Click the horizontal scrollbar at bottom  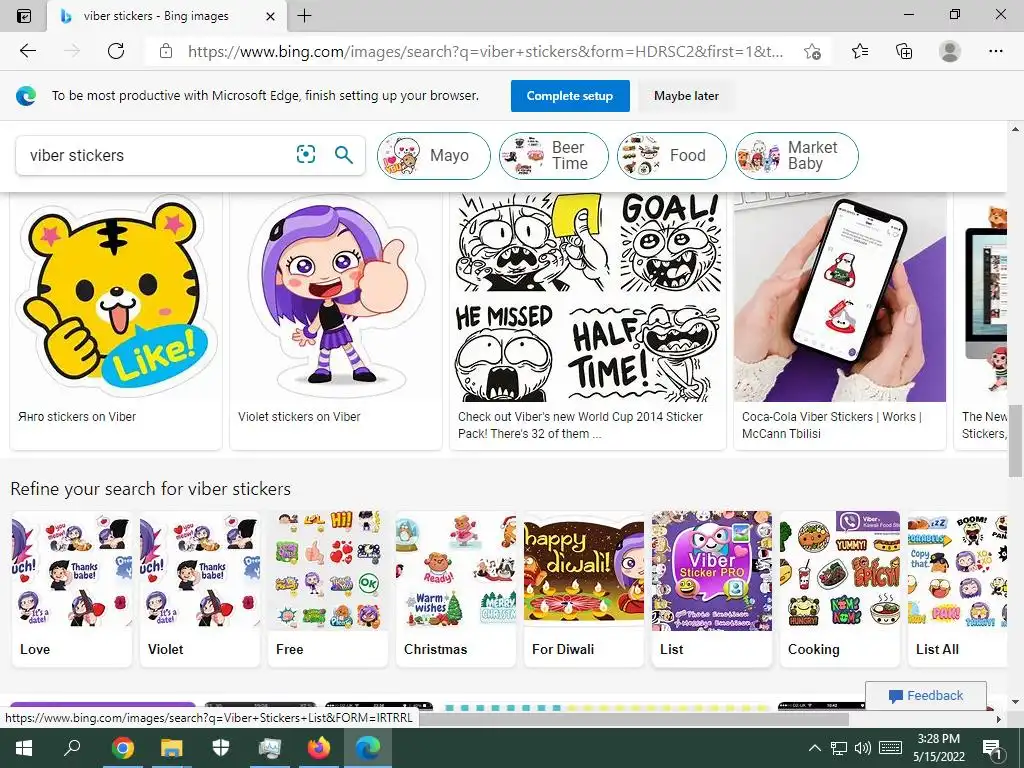tap(633, 719)
